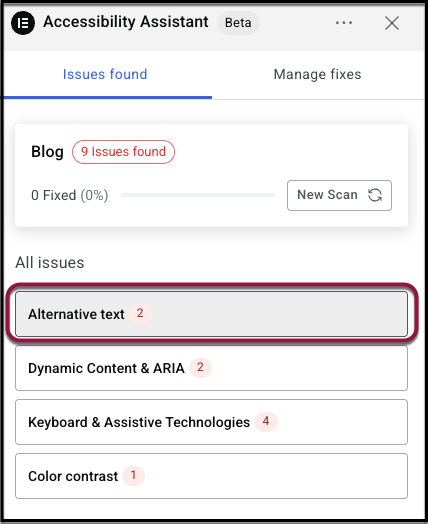Click the Alternative text count badge

[x=140, y=313]
